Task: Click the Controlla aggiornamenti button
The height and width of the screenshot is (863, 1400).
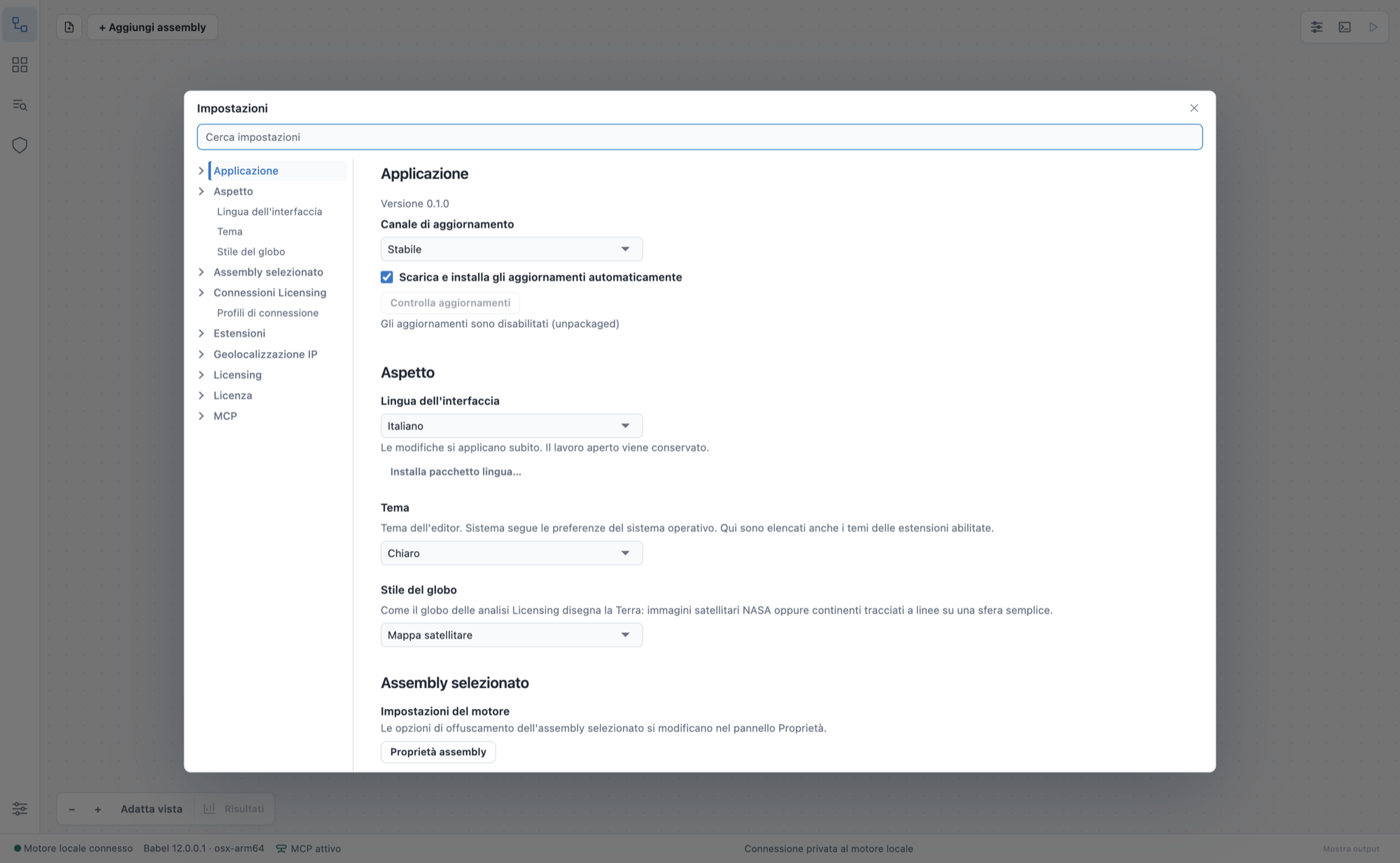Action: [450, 302]
